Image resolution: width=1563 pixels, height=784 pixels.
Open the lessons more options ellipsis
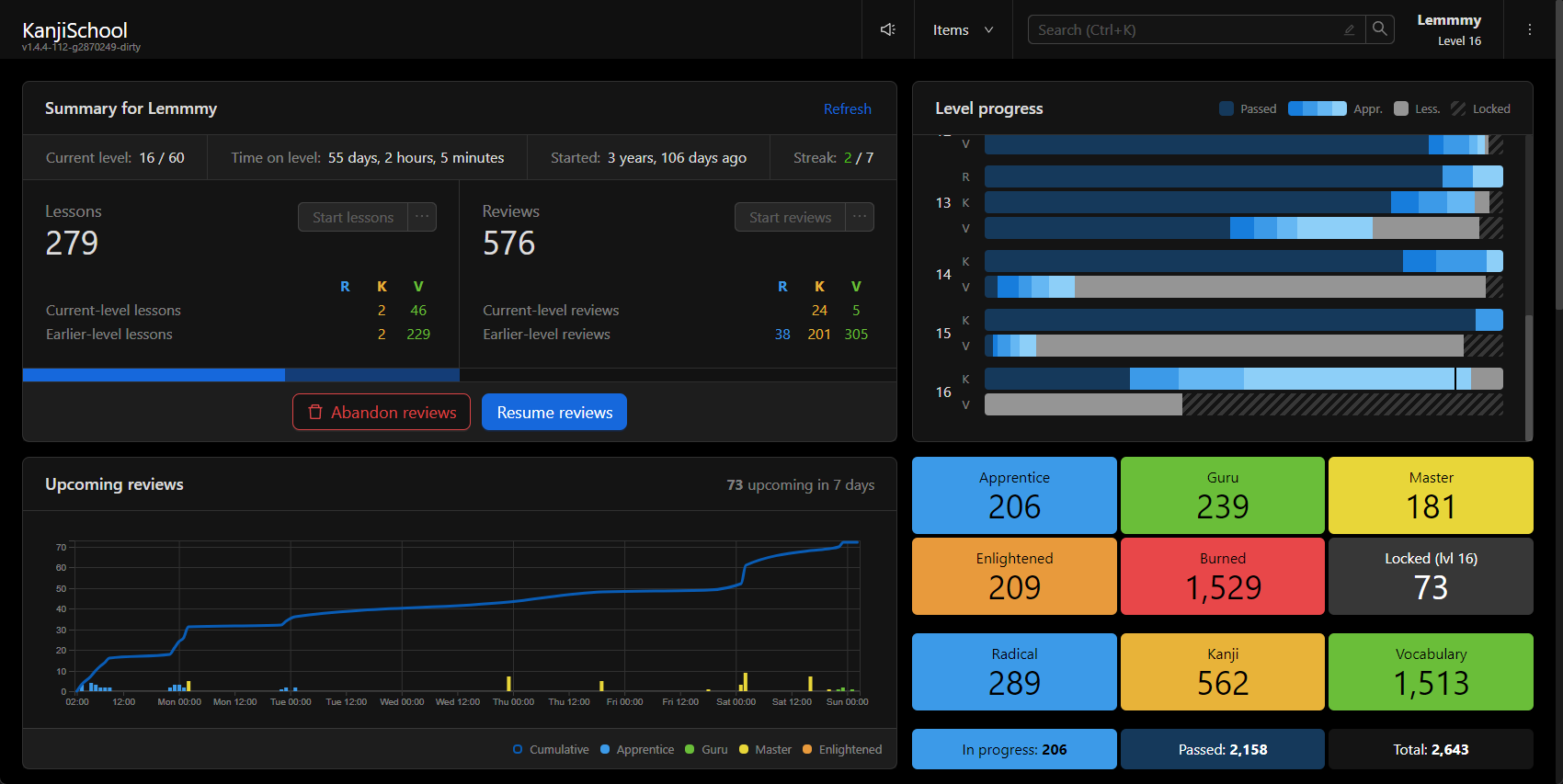coord(422,217)
